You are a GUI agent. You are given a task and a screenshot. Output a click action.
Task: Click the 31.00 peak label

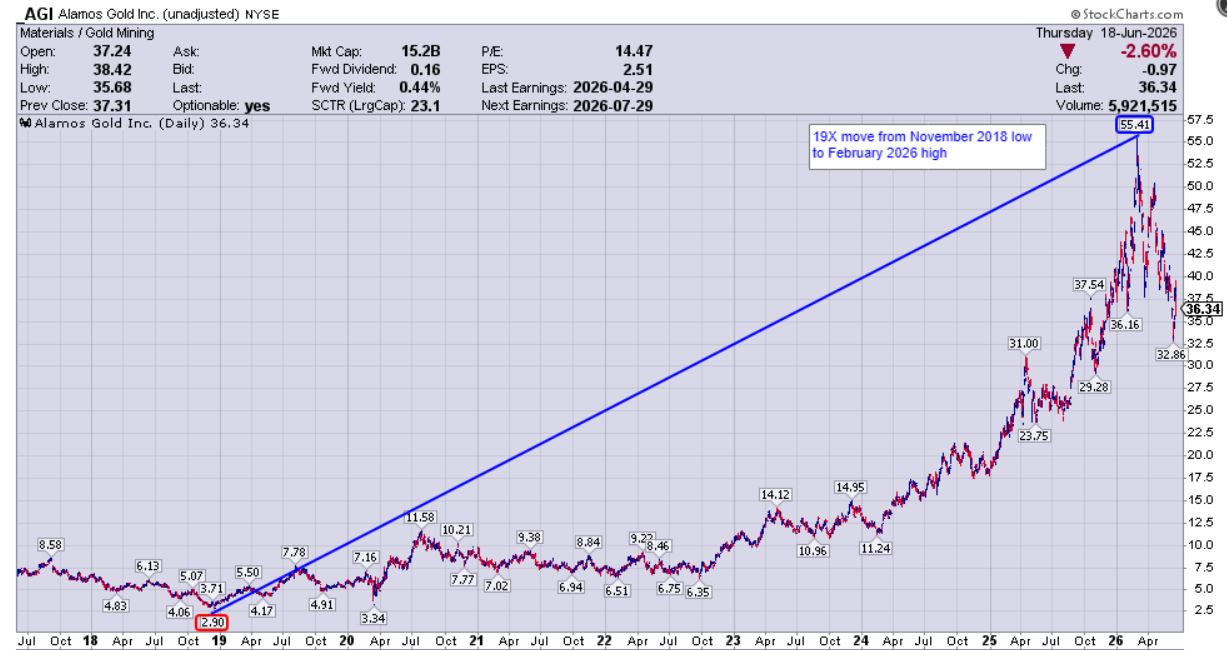tap(1024, 343)
